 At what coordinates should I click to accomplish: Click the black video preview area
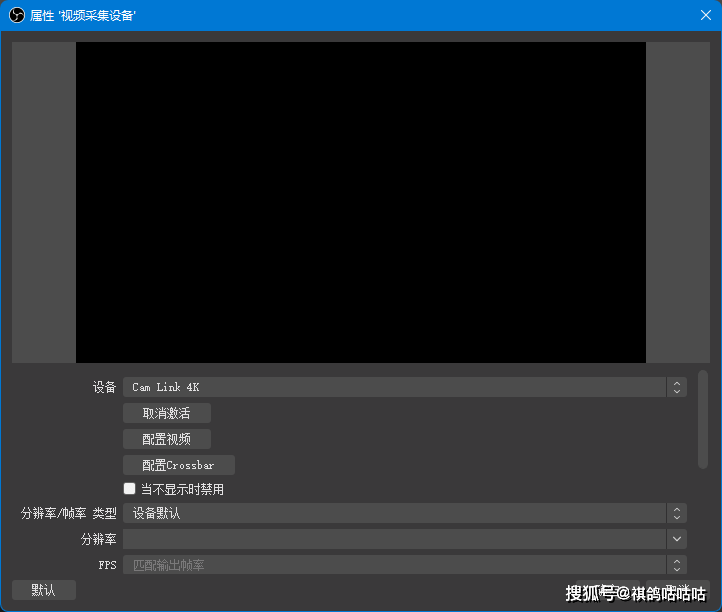361,202
